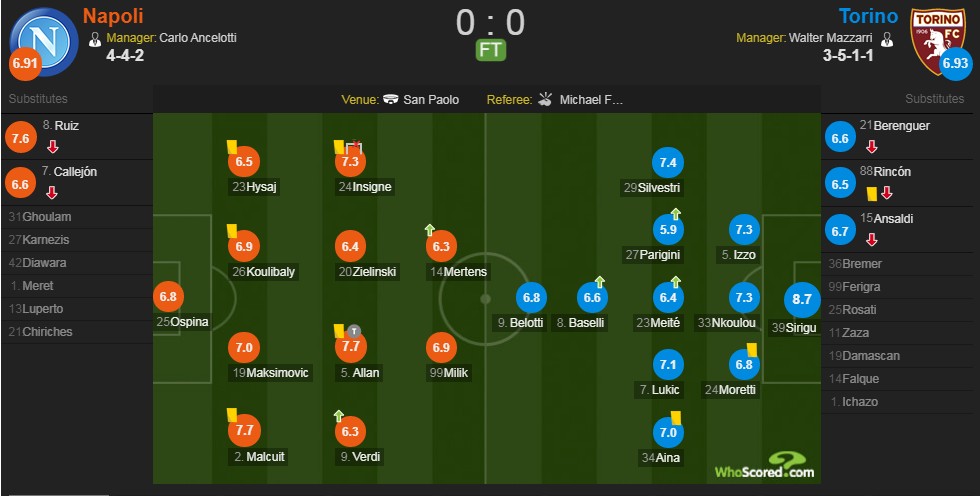Open the WhoScored.com logo link
Viewport: 980px width, 496px height.
[764, 467]
